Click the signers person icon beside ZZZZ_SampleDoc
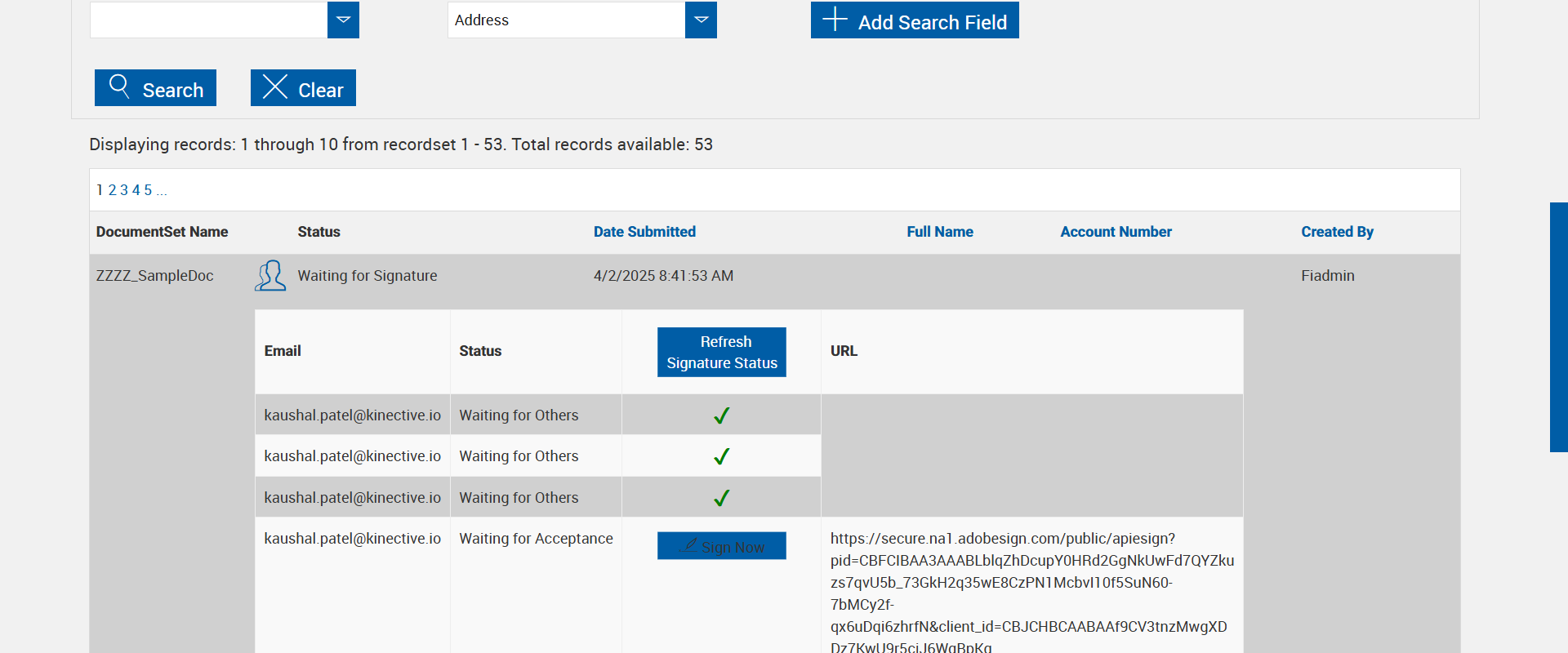This screenshot has width=1568, height=653. click(270, 276)
